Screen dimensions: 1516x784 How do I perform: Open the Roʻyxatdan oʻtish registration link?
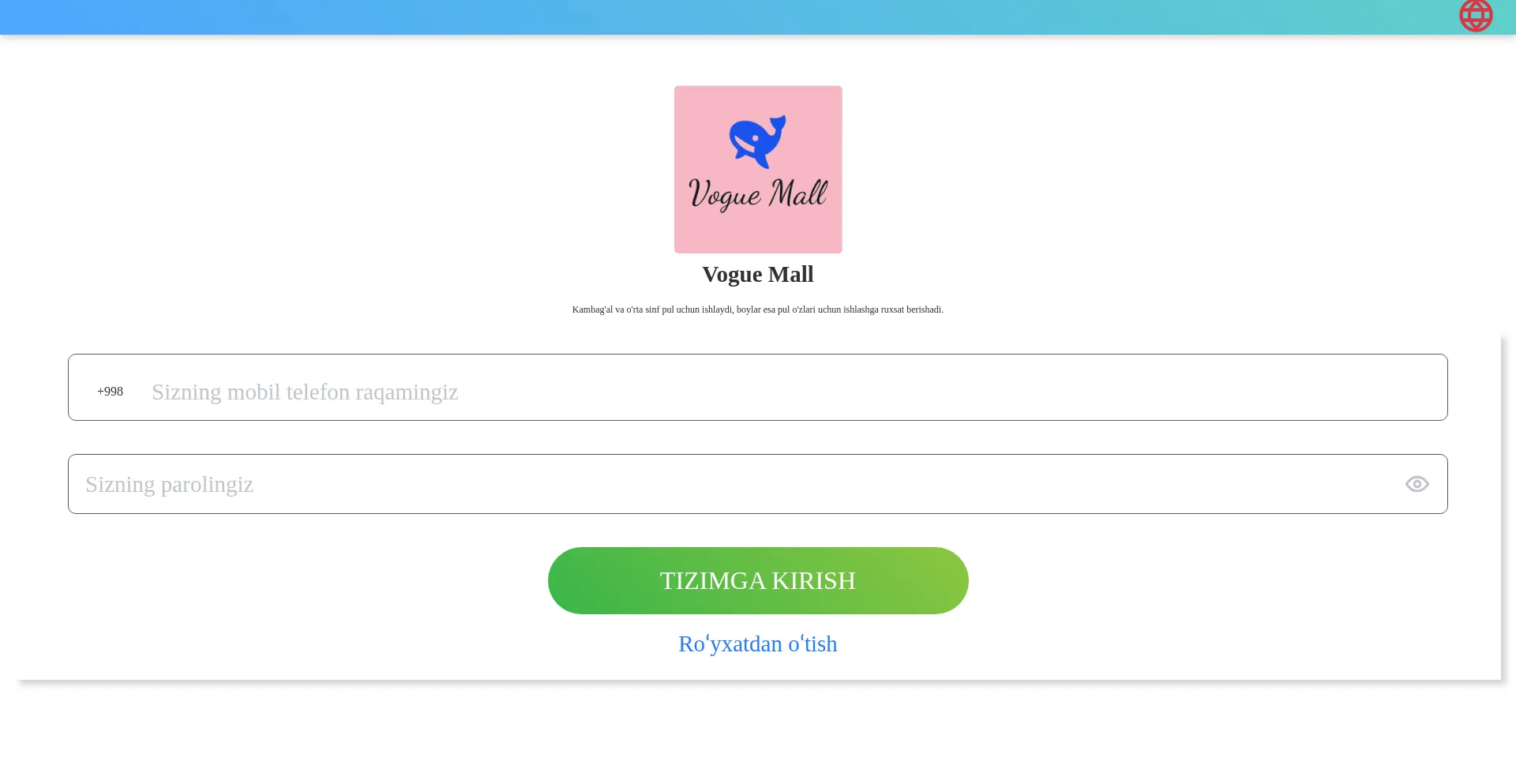click(x=758, y=644)
